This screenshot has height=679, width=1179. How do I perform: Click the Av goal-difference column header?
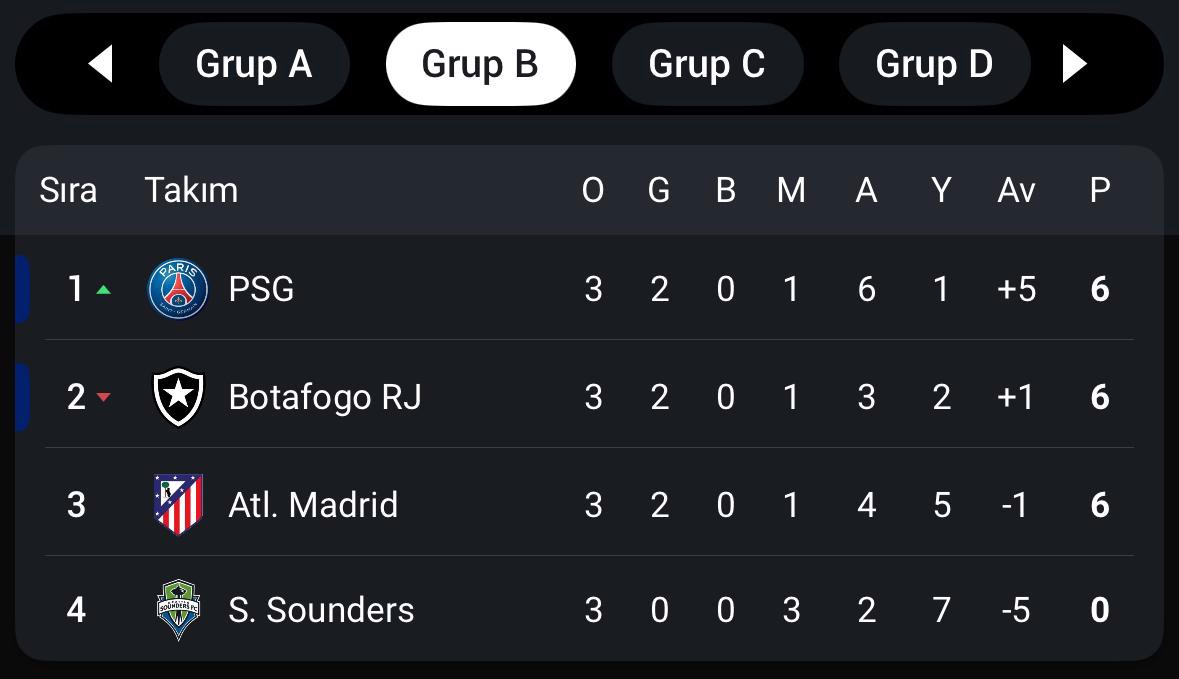(x=1016, y=190)
